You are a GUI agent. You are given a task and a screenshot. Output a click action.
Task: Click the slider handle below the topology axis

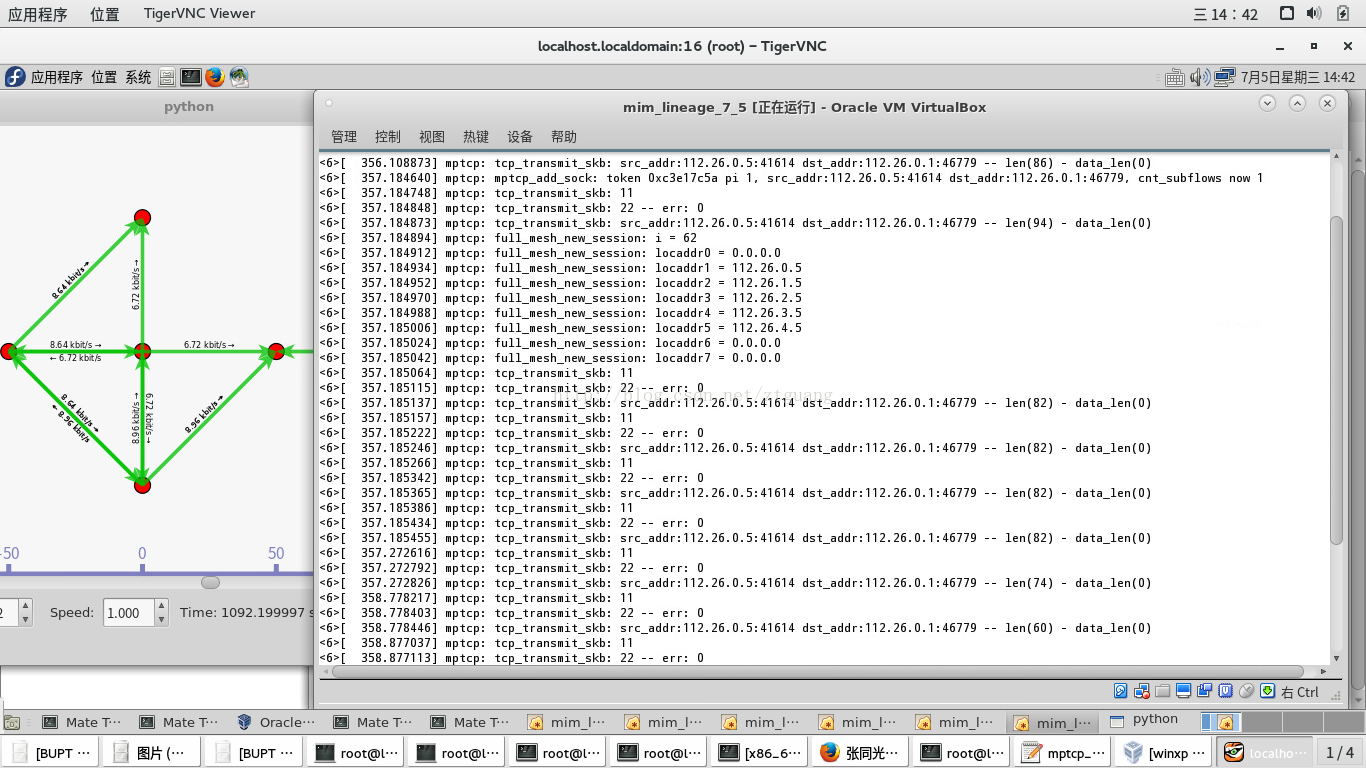[210, 582]
